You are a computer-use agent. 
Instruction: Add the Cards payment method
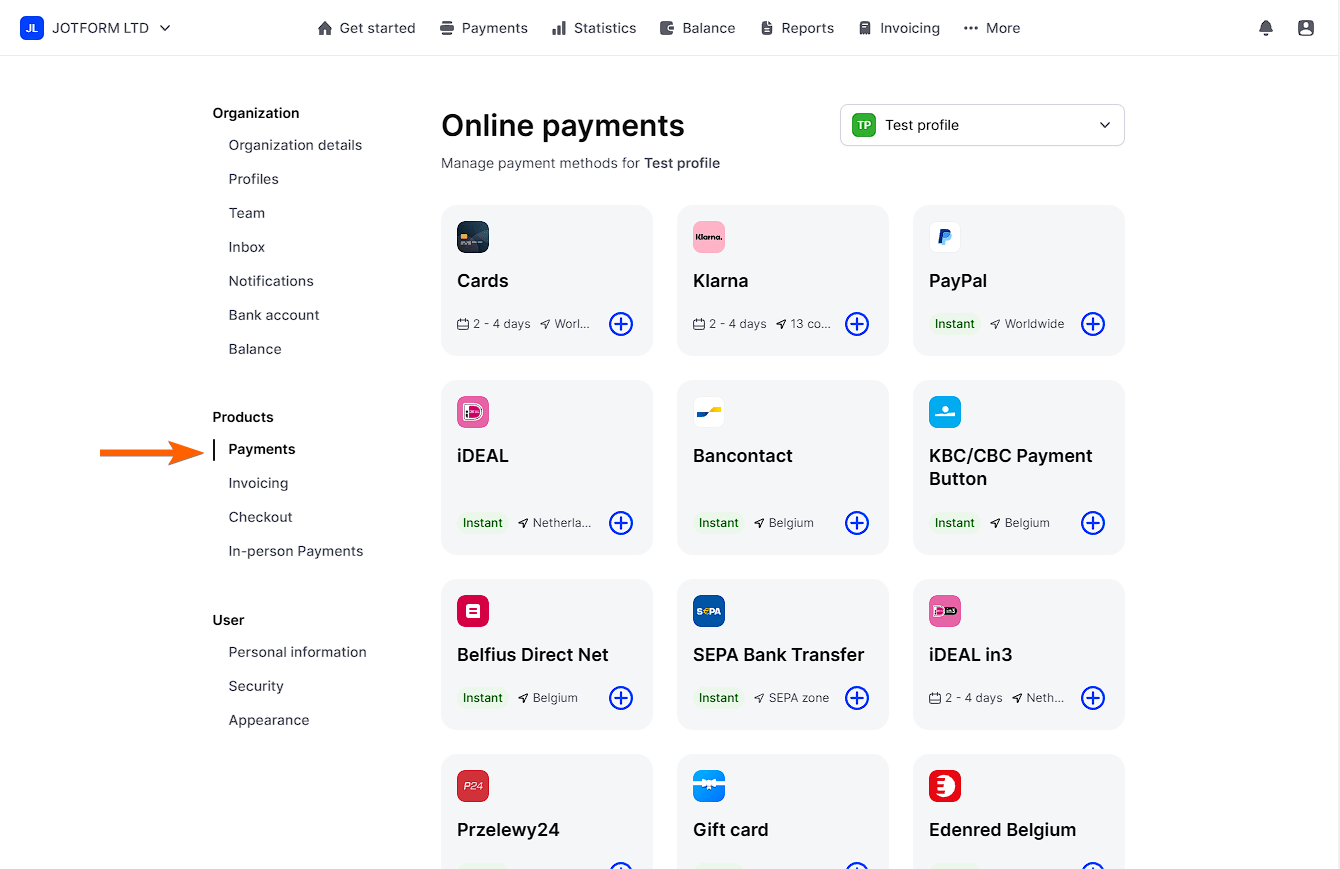(621, 324)
